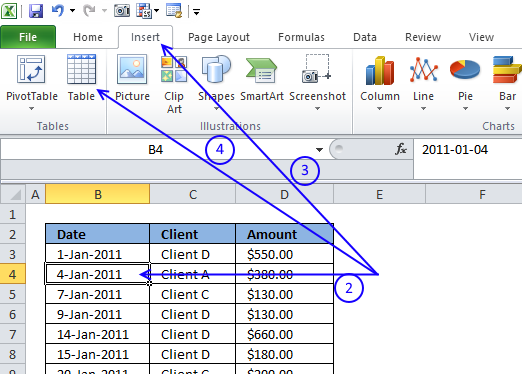This screenshot has height=374, width=522.
Task: Click the Table button icon
Action: (x=82, y=69)
